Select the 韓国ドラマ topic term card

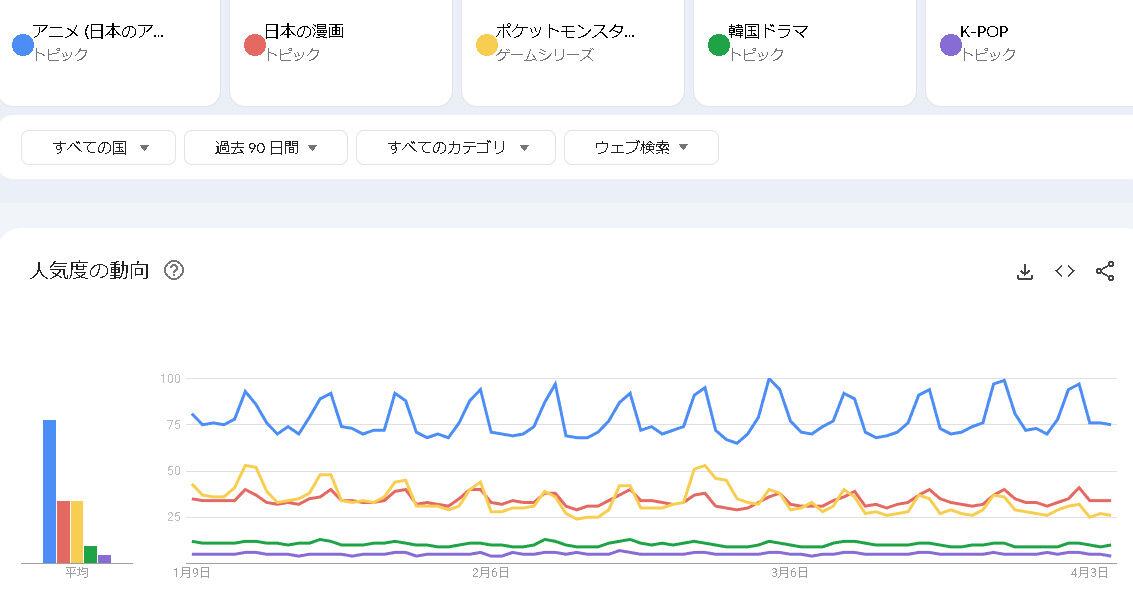[805, 43]
